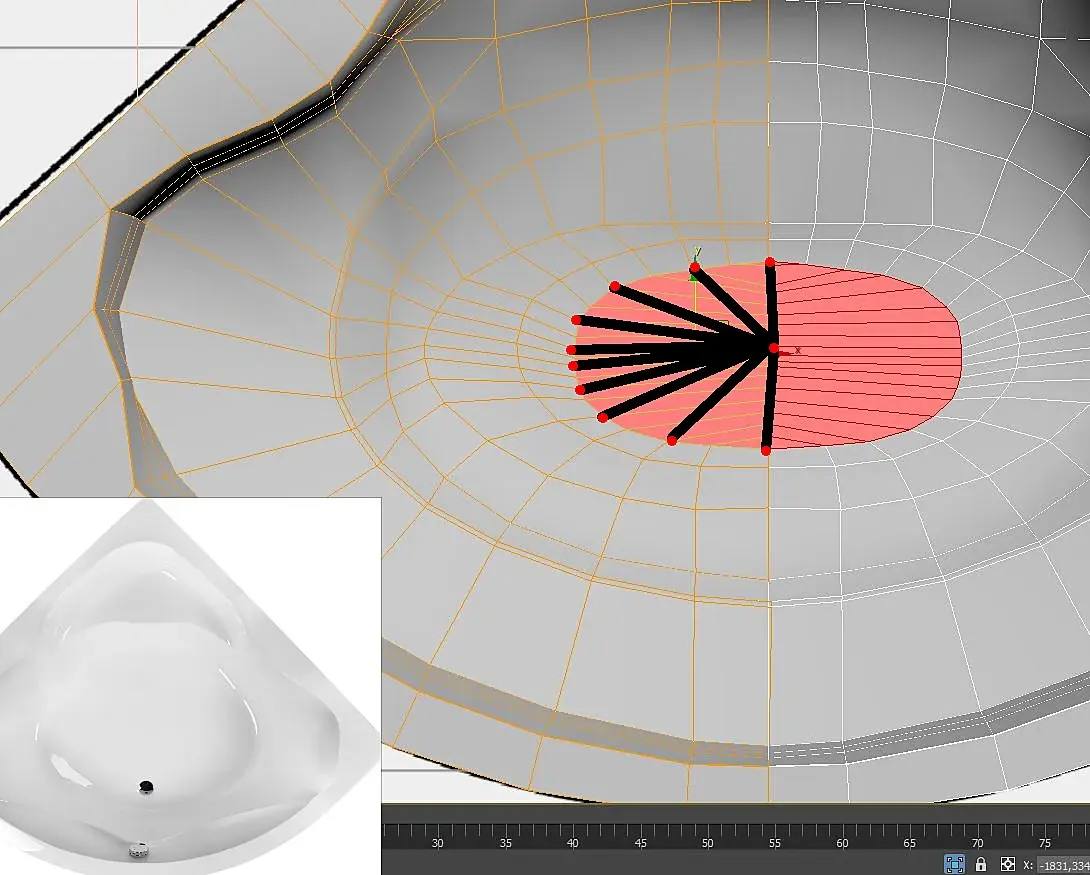Toggle Isolate Selection in status bar
Screen dimensions: 1090x875
click(x=954, y=864)
